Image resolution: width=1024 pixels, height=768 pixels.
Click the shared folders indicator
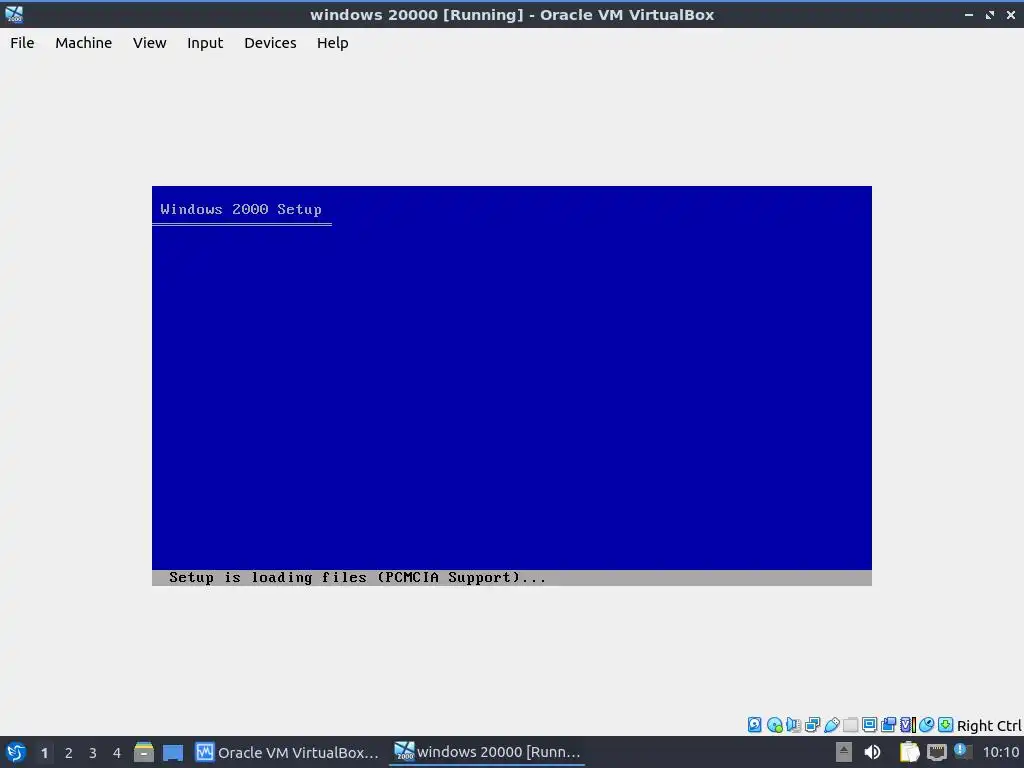(x=850, y=725)
